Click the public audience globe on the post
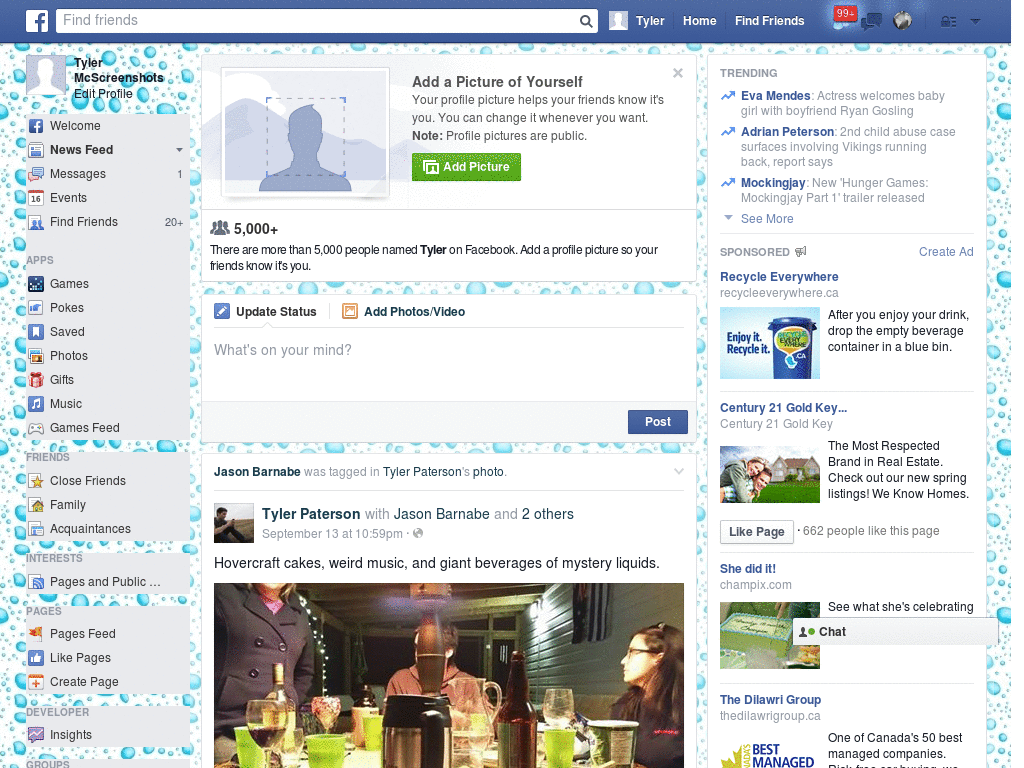This screenshot has height=768, width=1024. tap(418, 533)
